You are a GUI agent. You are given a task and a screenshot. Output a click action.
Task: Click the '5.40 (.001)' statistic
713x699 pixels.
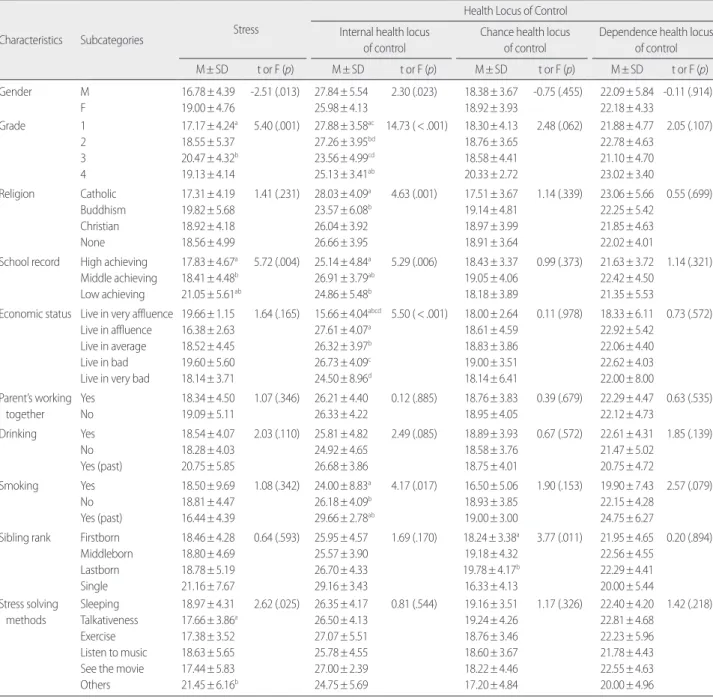click(x=276, y=126)
